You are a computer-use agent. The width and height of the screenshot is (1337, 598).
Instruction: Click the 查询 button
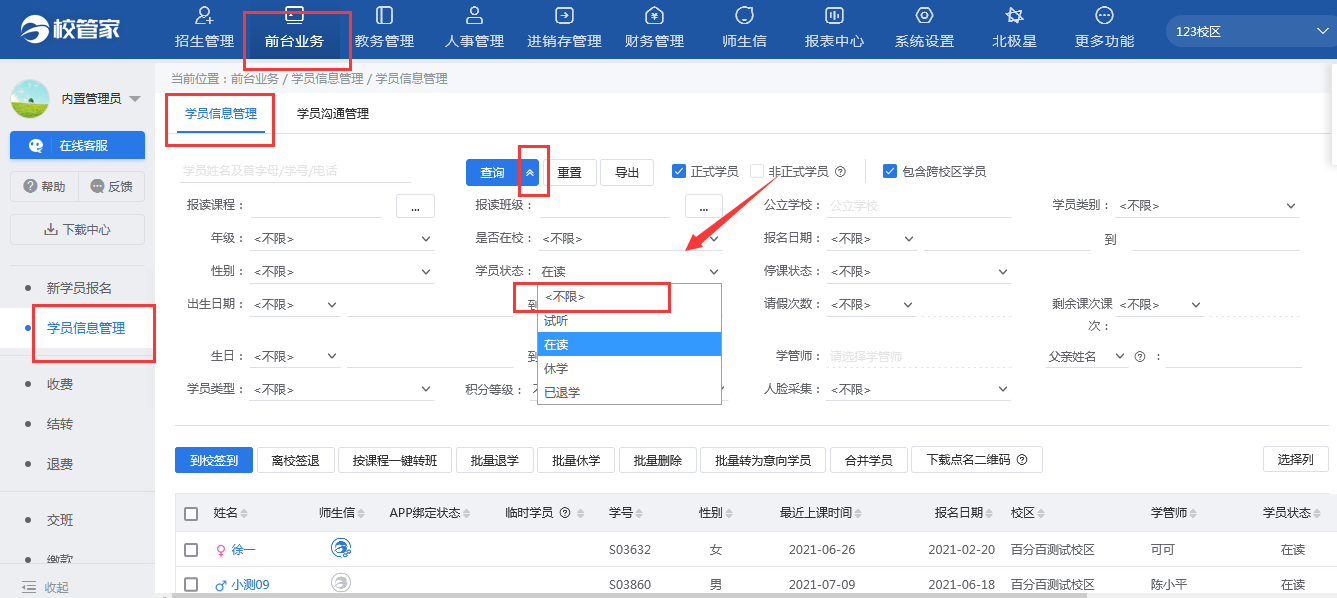[493, 172]
